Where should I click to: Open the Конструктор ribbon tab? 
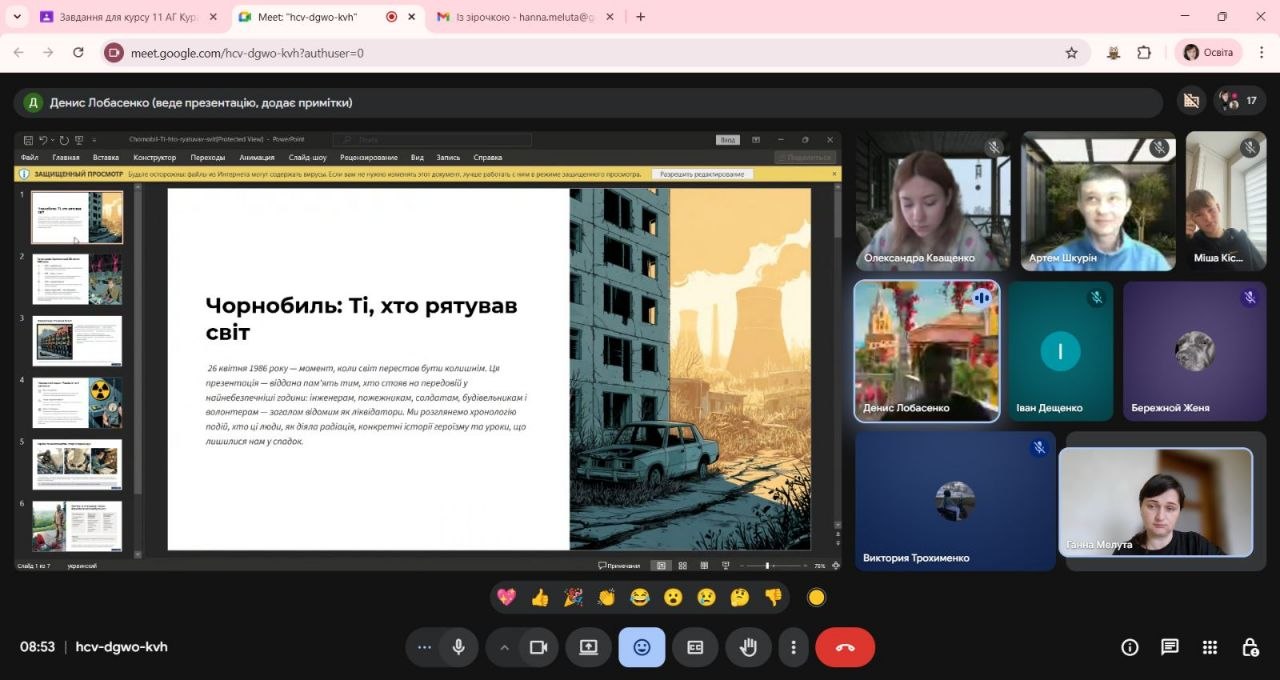155,157
